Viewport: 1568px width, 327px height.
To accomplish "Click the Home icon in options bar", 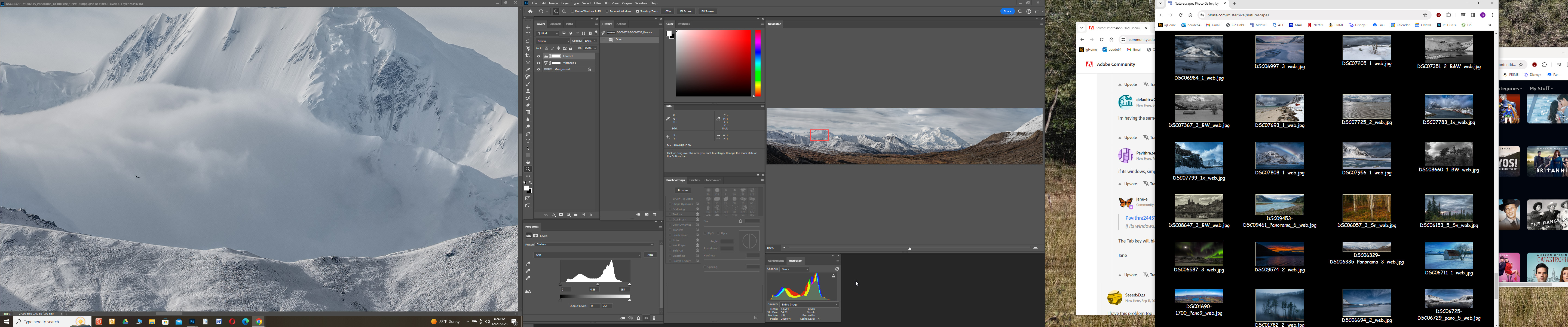I will [x=530, y=11].
